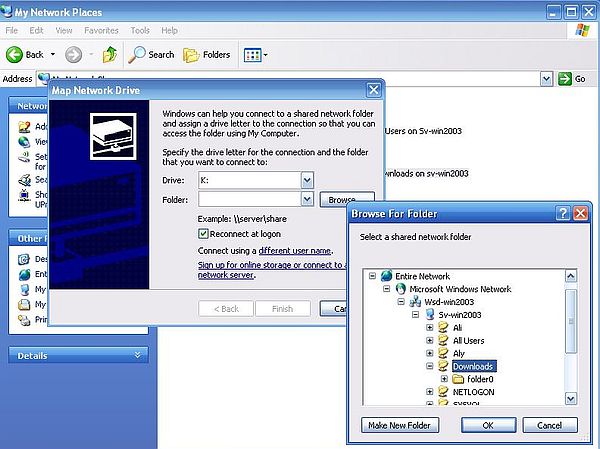This screenshot has height=449, width=600.
Task: Toggle Reconnect at logon checkbox
Action: (204, 233)
